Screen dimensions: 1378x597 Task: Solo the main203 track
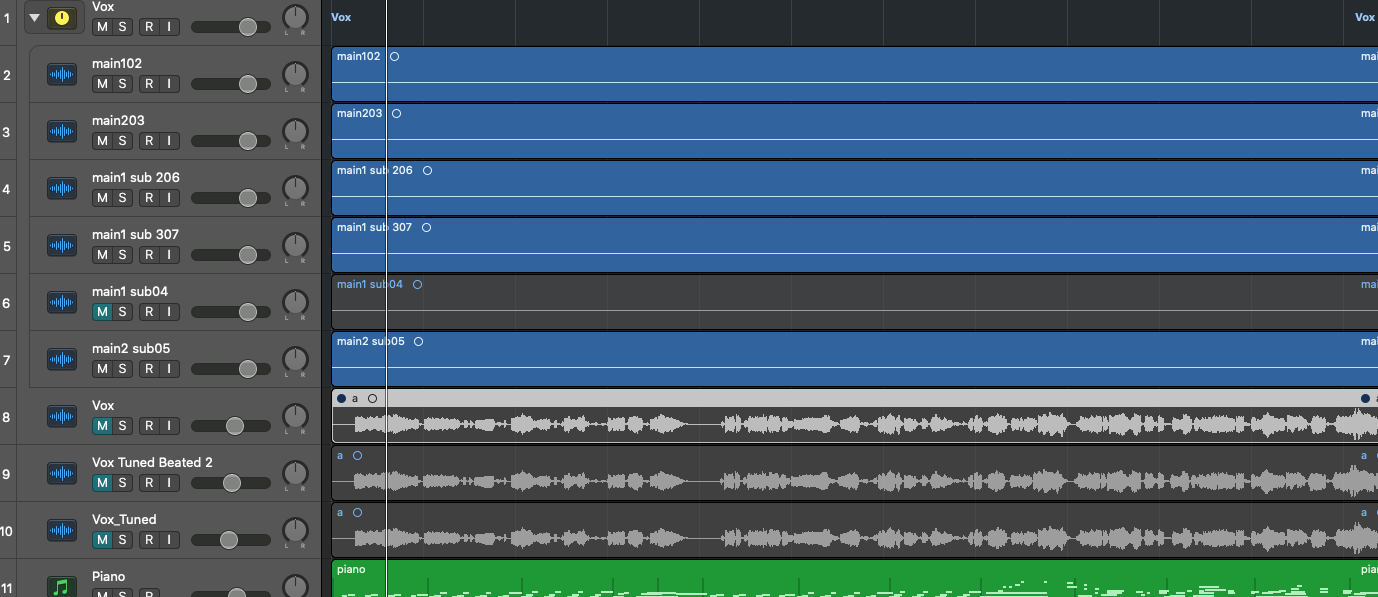(x=122, y=141)
